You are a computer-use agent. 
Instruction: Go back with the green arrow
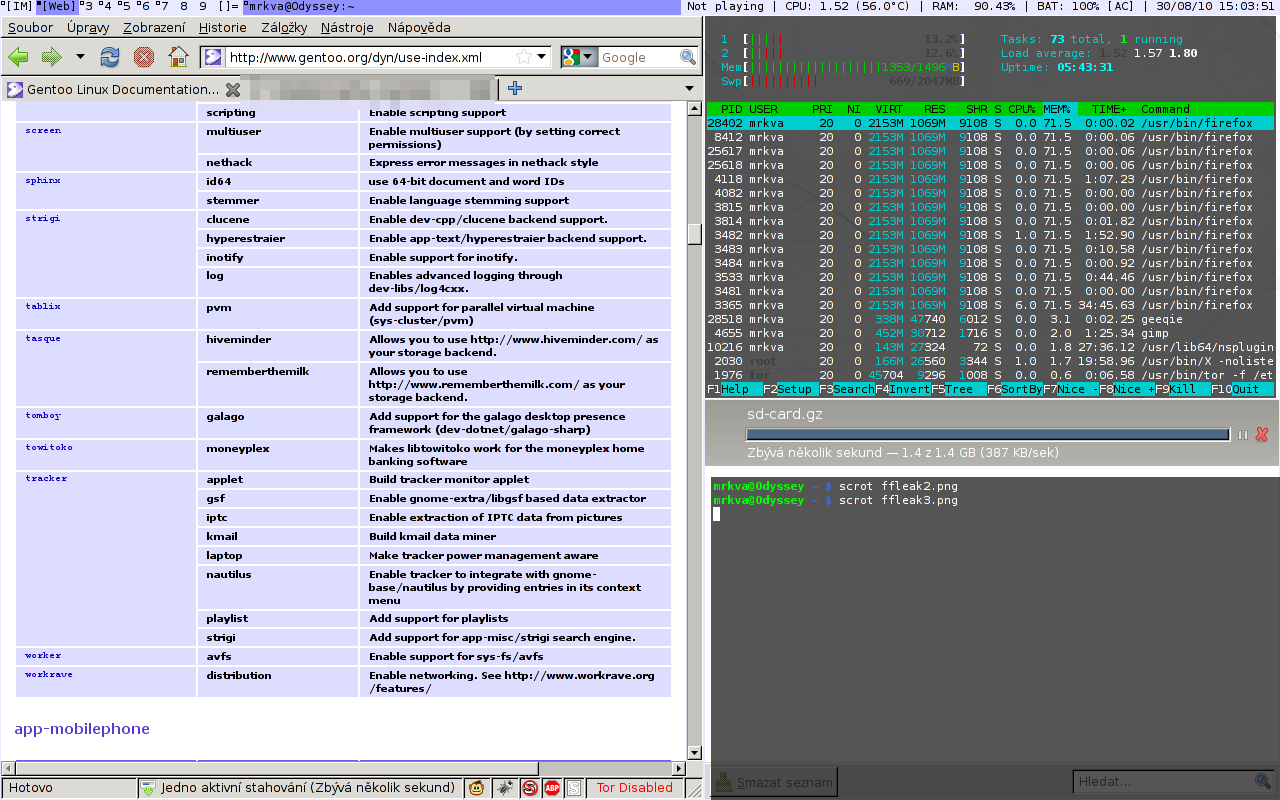point(18,57)
